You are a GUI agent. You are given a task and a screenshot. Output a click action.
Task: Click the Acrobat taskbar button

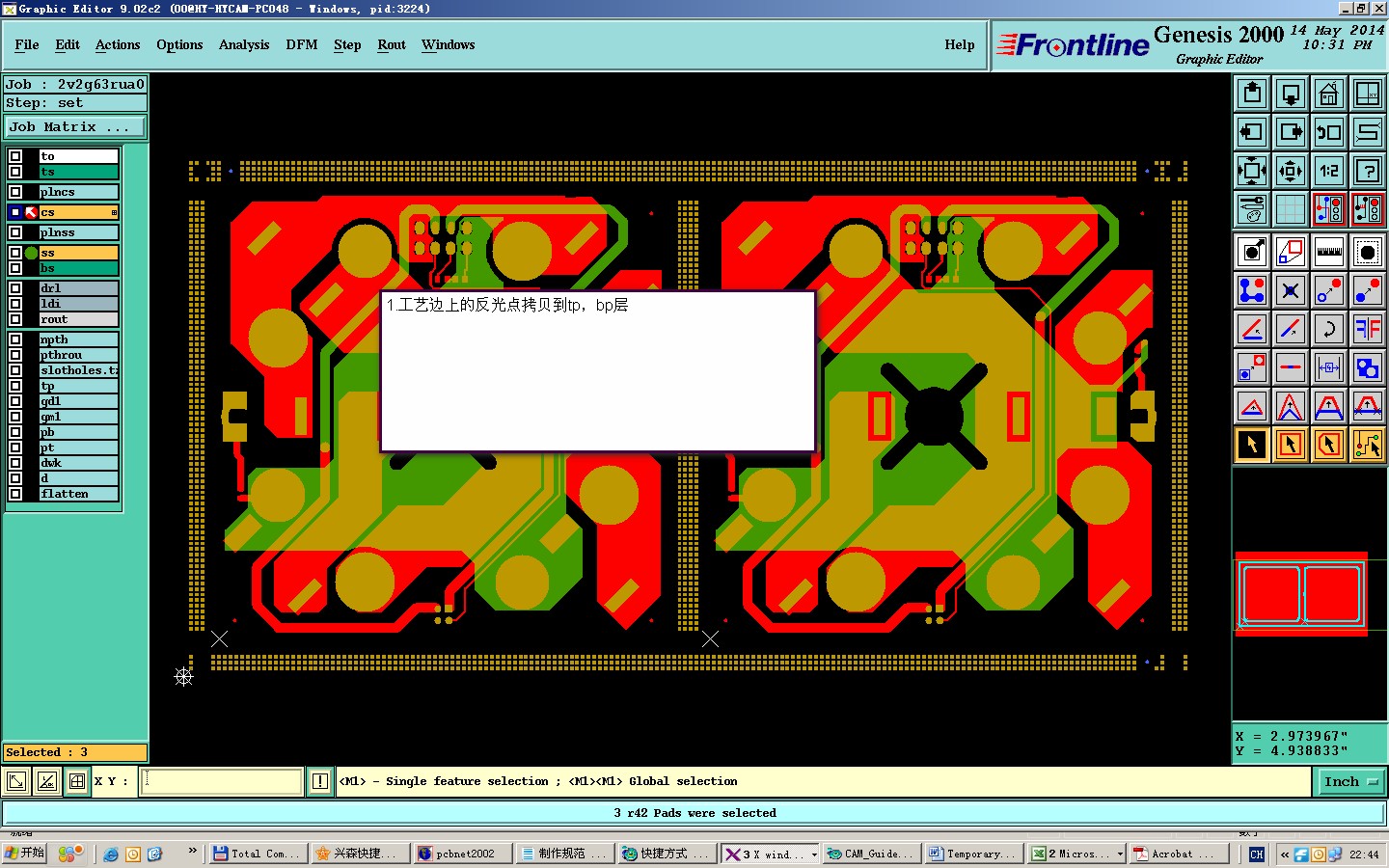[x=1179, y=854]
